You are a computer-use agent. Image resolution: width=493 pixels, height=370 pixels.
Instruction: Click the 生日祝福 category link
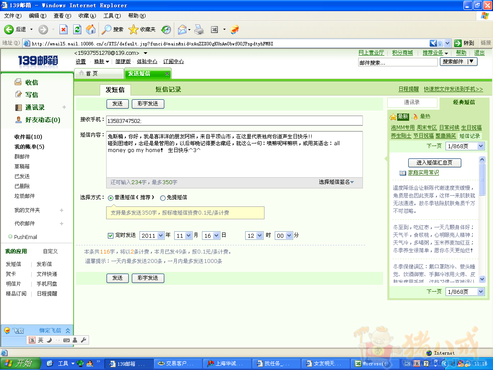(x=471, y=128)
